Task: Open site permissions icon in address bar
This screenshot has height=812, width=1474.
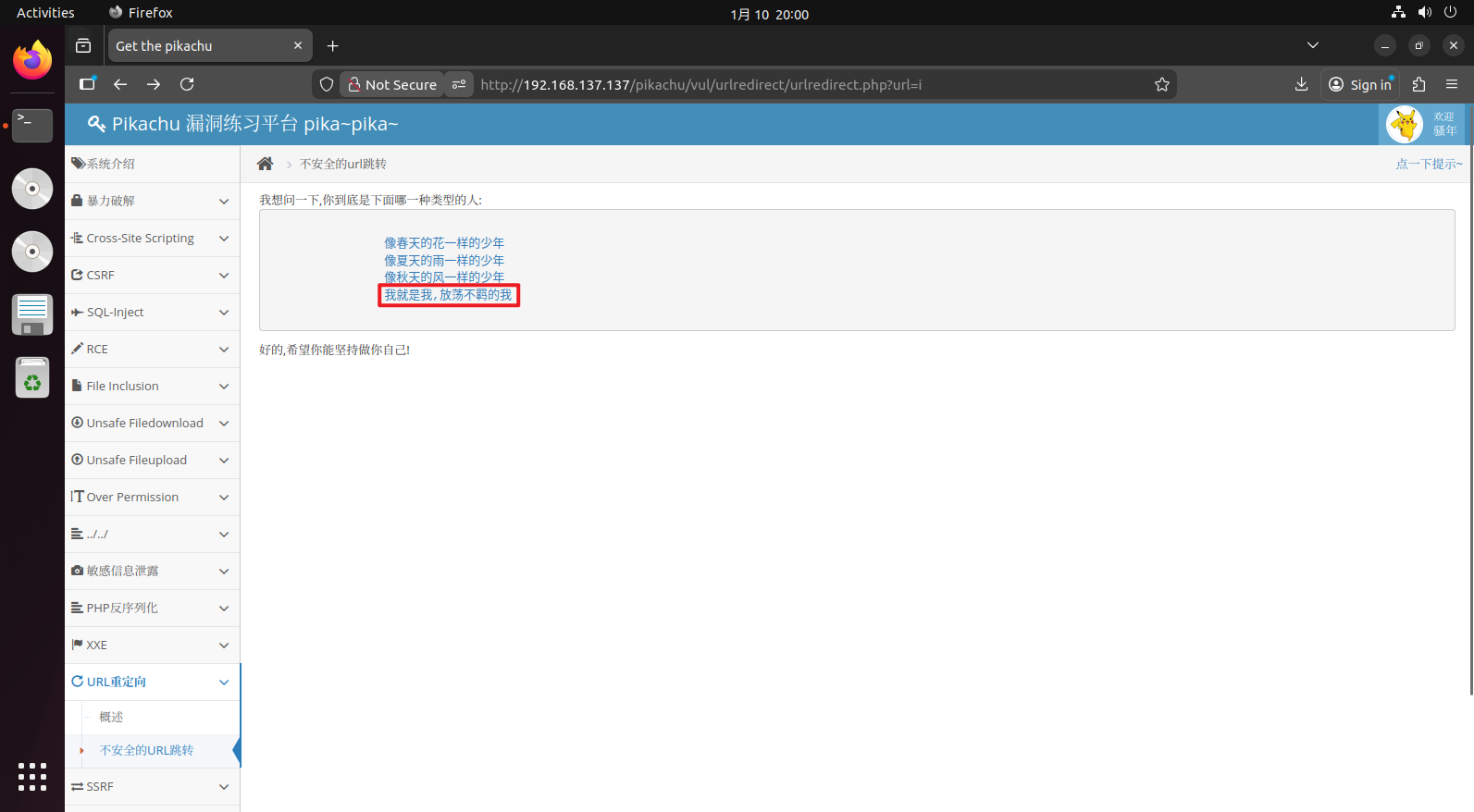Action: (459, 84)
